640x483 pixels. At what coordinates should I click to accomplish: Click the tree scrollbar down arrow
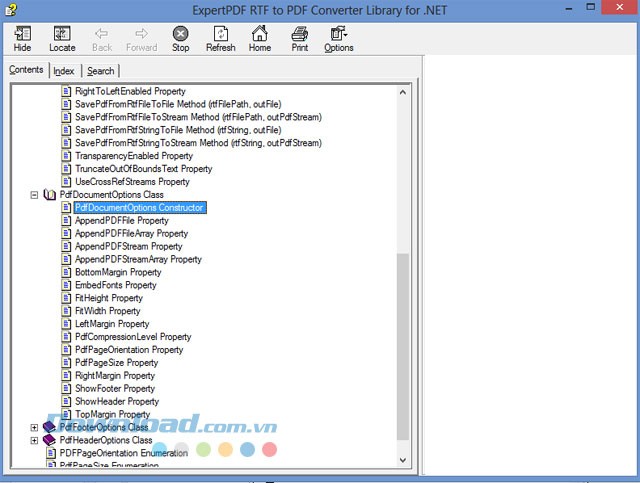(x=403, y=460)
